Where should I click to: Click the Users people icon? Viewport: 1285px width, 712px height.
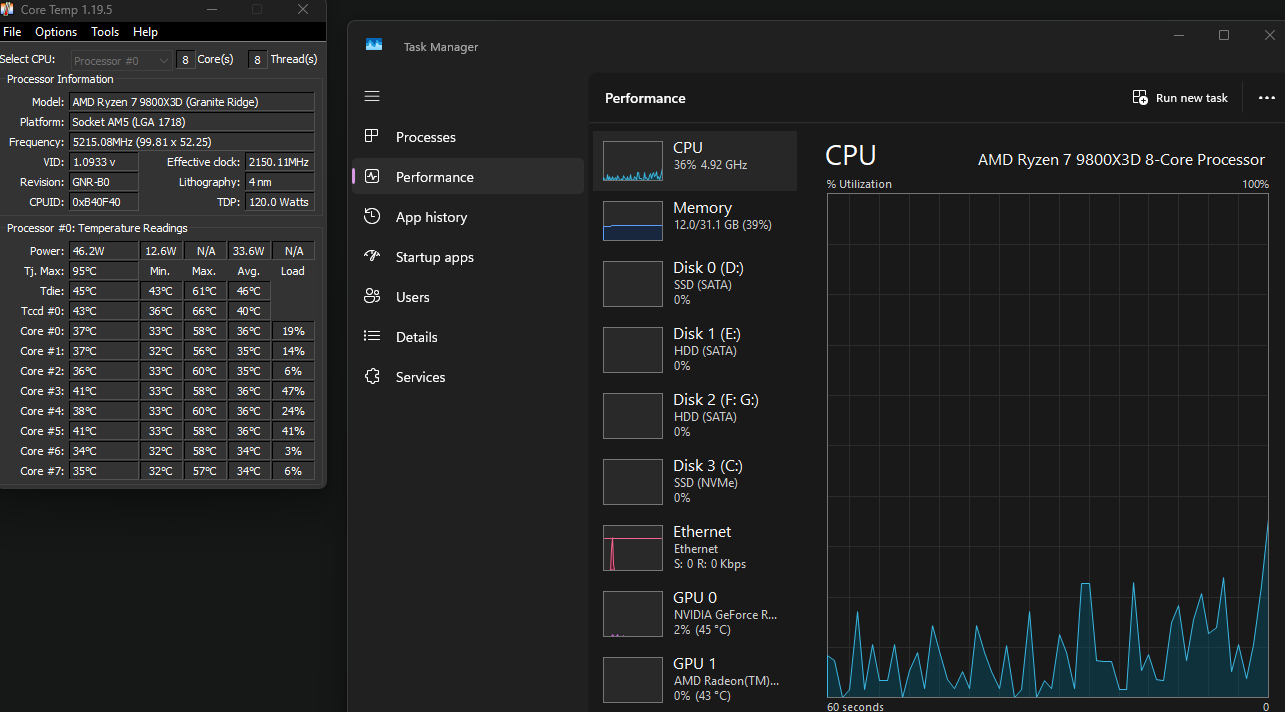372,297
